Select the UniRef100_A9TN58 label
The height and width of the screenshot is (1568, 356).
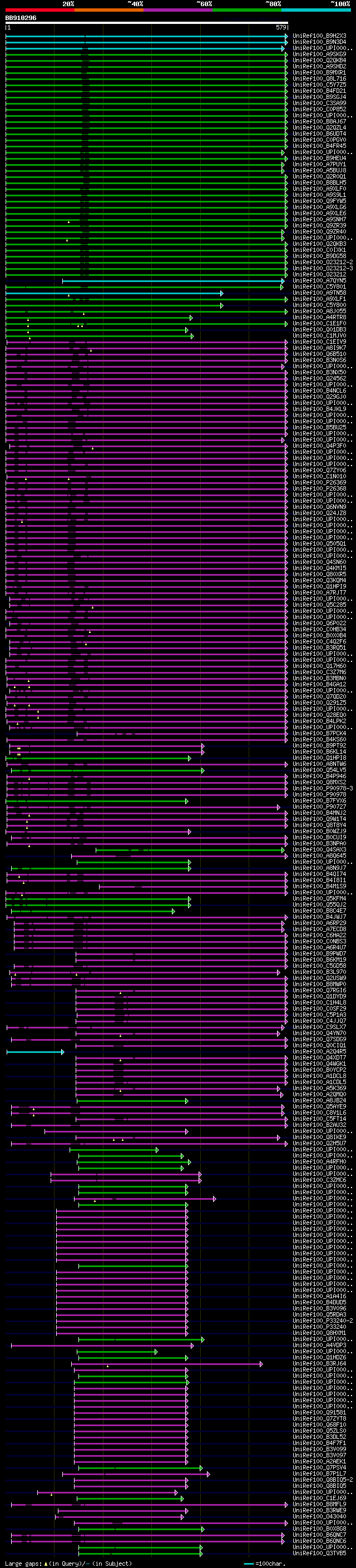(319, 293)
